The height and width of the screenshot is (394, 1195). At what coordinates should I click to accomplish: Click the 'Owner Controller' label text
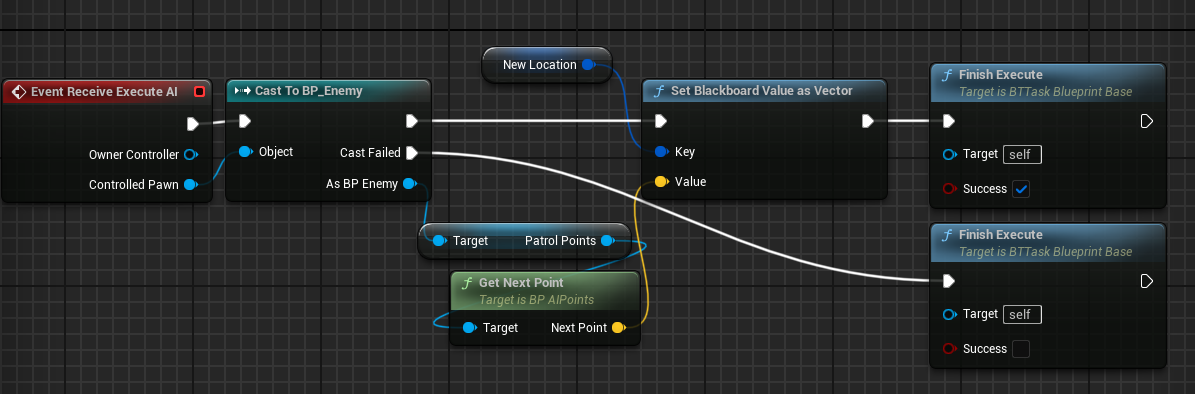tap(134, 155)
